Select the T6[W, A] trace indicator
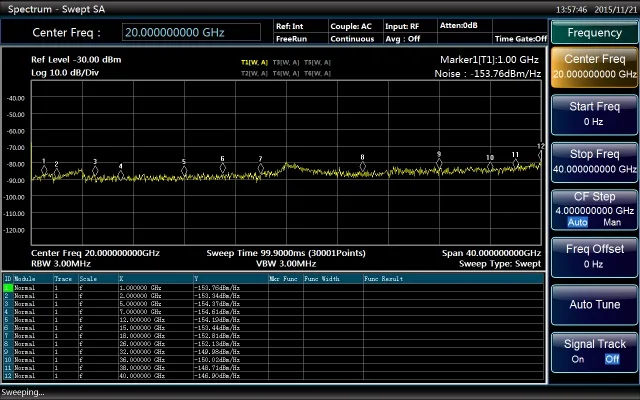The image size is (640, 400). pos(317,72)
